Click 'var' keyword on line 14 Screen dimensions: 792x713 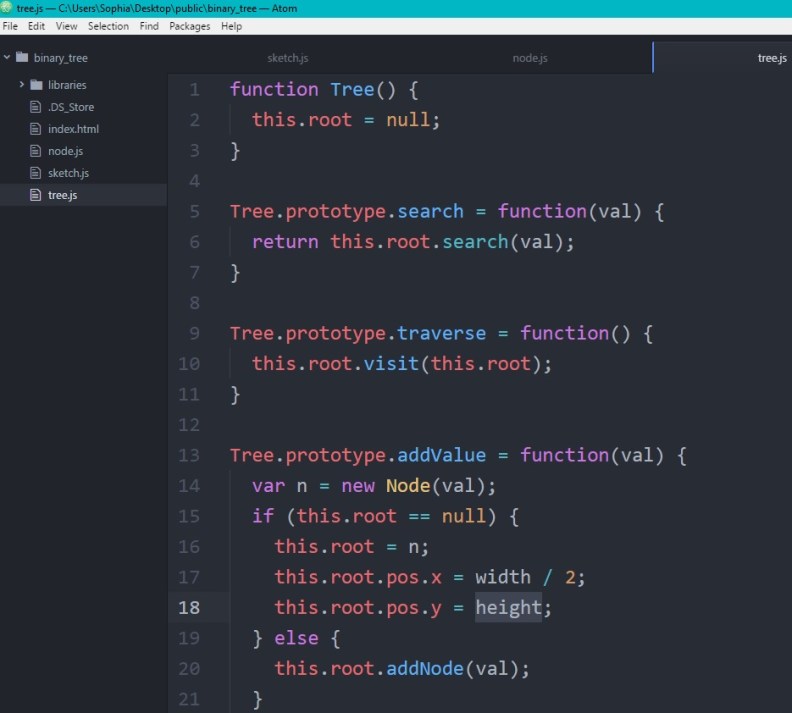coord(269,486)
